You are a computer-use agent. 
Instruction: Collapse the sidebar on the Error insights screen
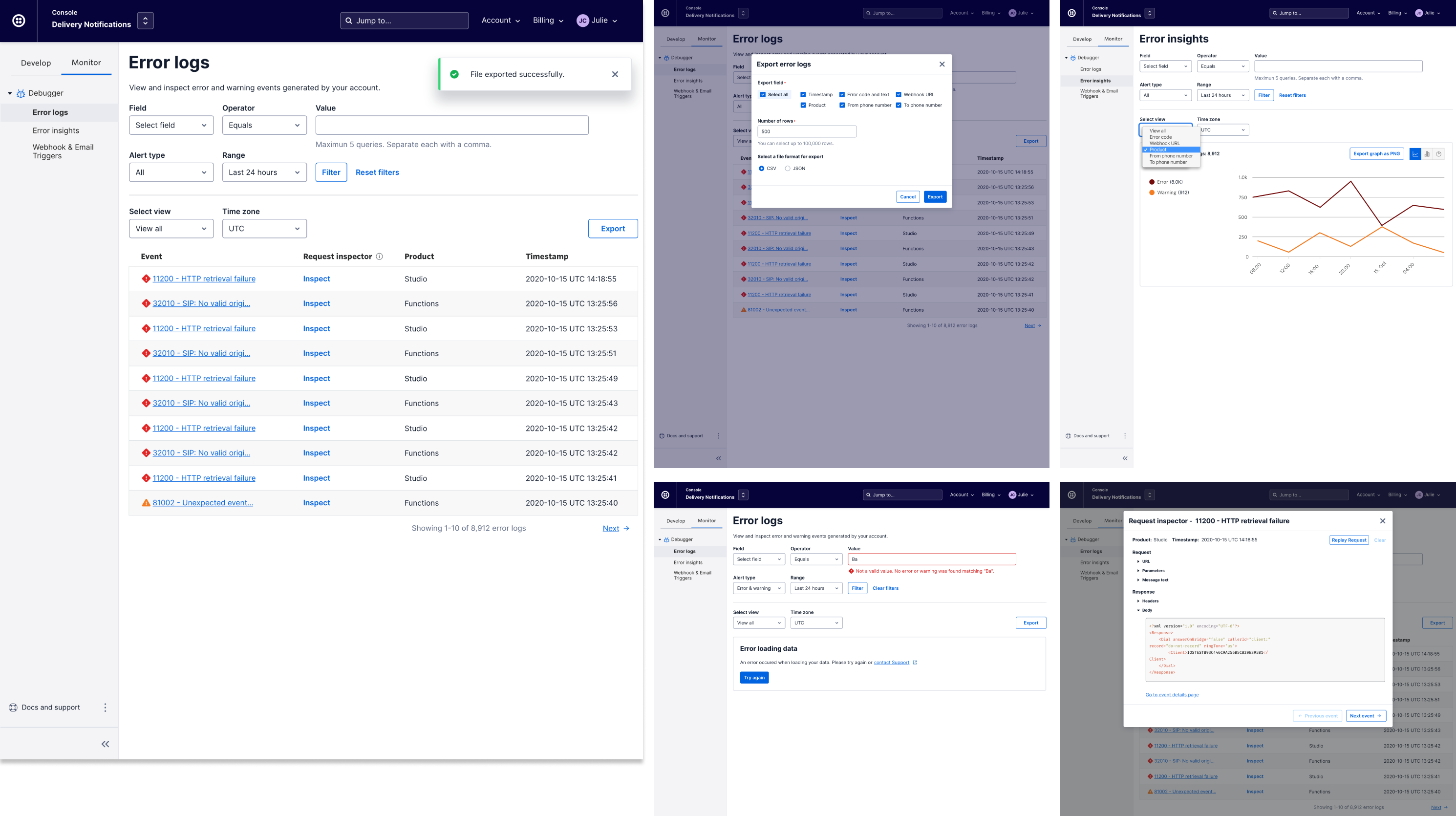point(1125,458)
